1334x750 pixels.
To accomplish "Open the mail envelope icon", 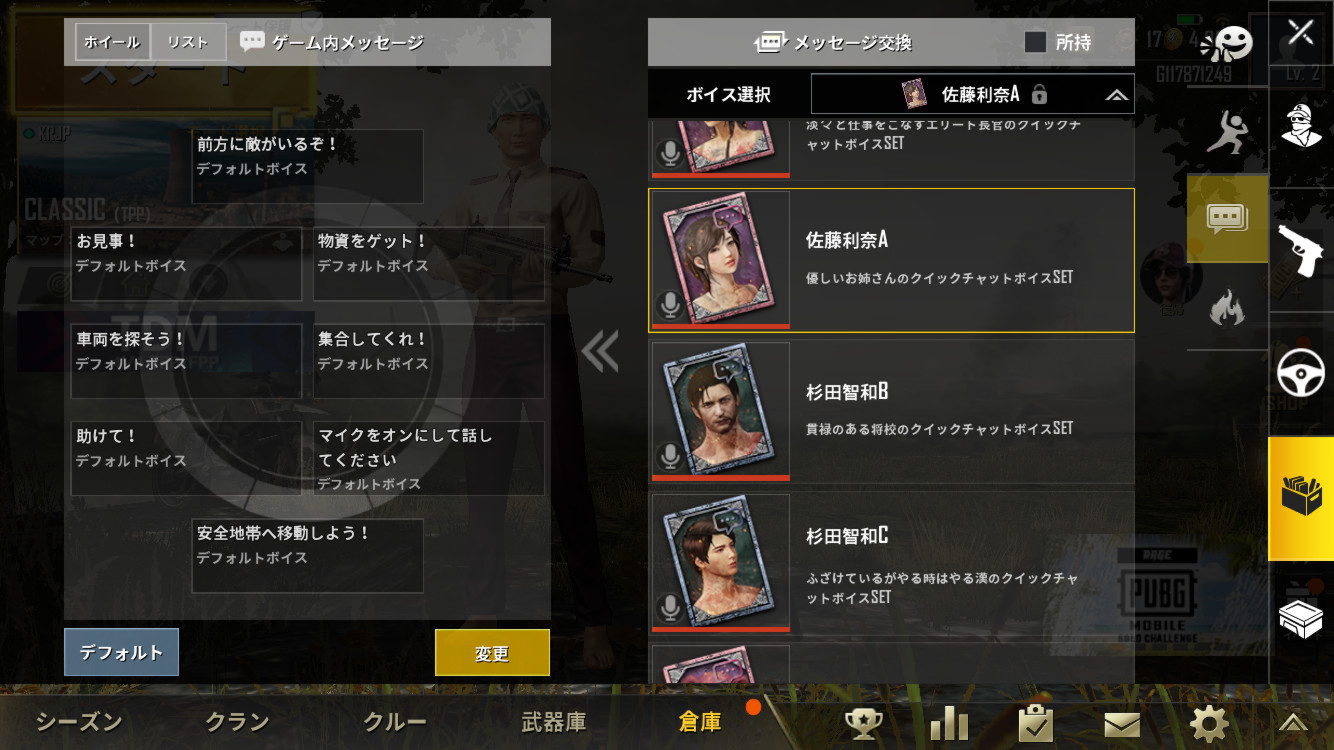I will [x=1122, y=724].
